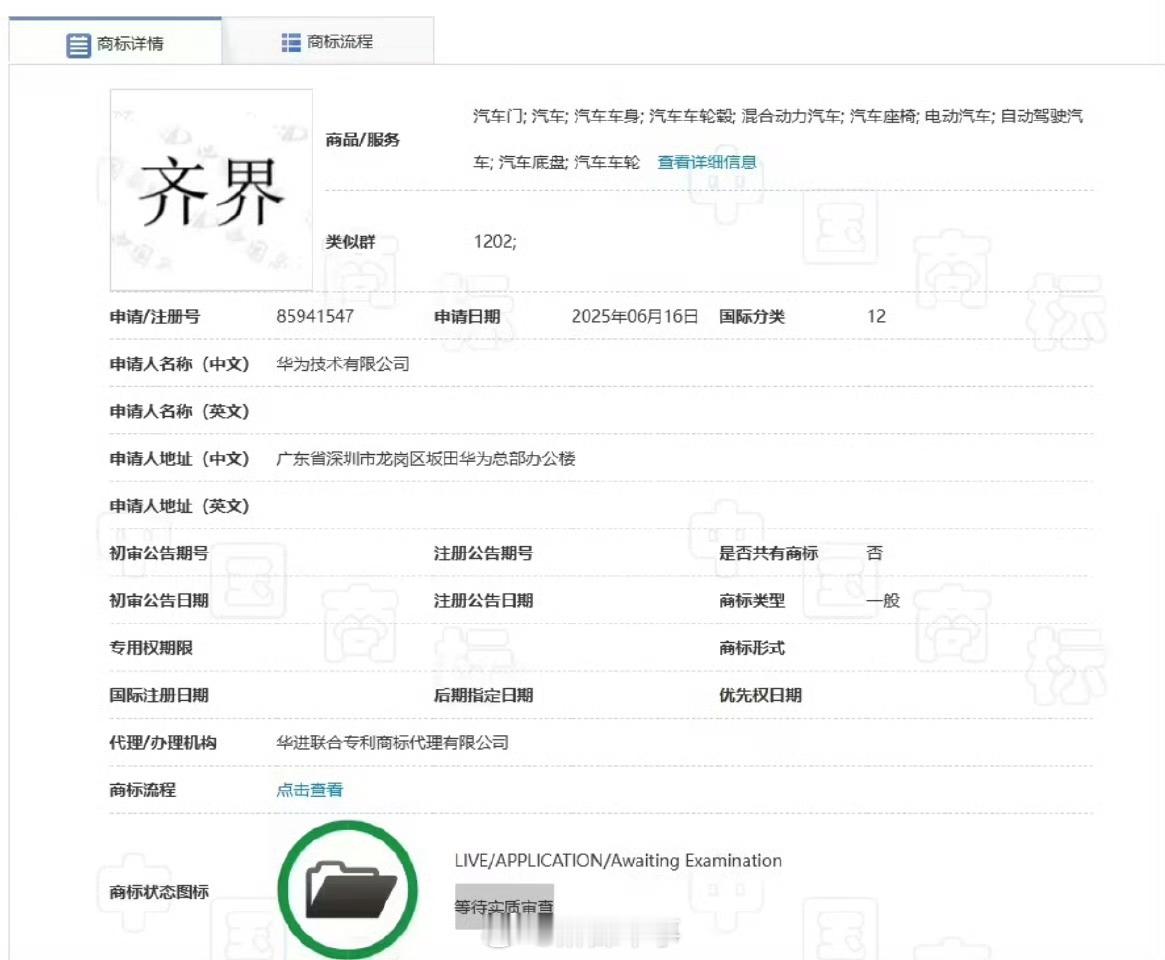Click the 是否共有商标 value 否

coord(875,553)
